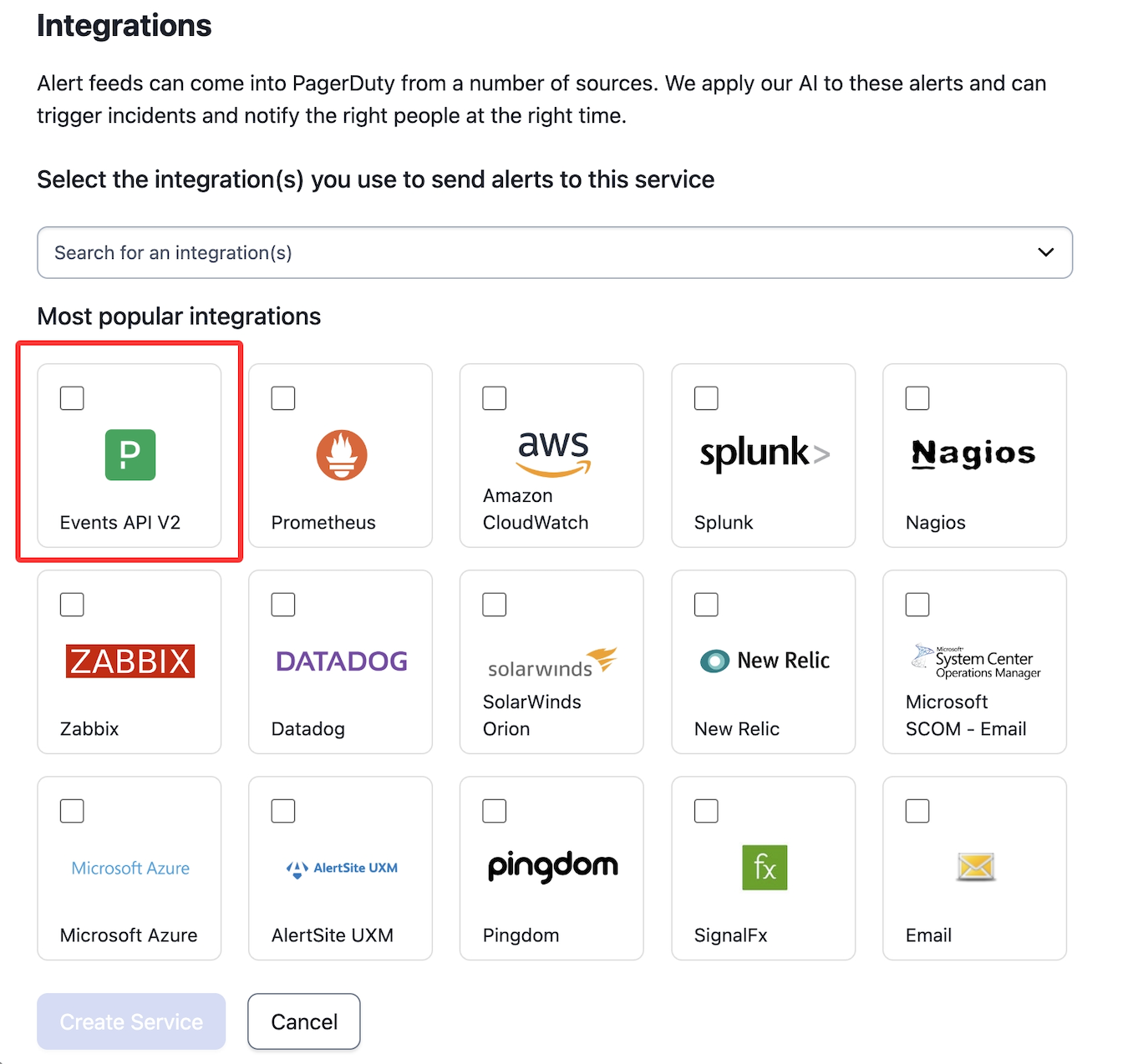Focus the Search for an integration(s) field

(x=555, y=252)
